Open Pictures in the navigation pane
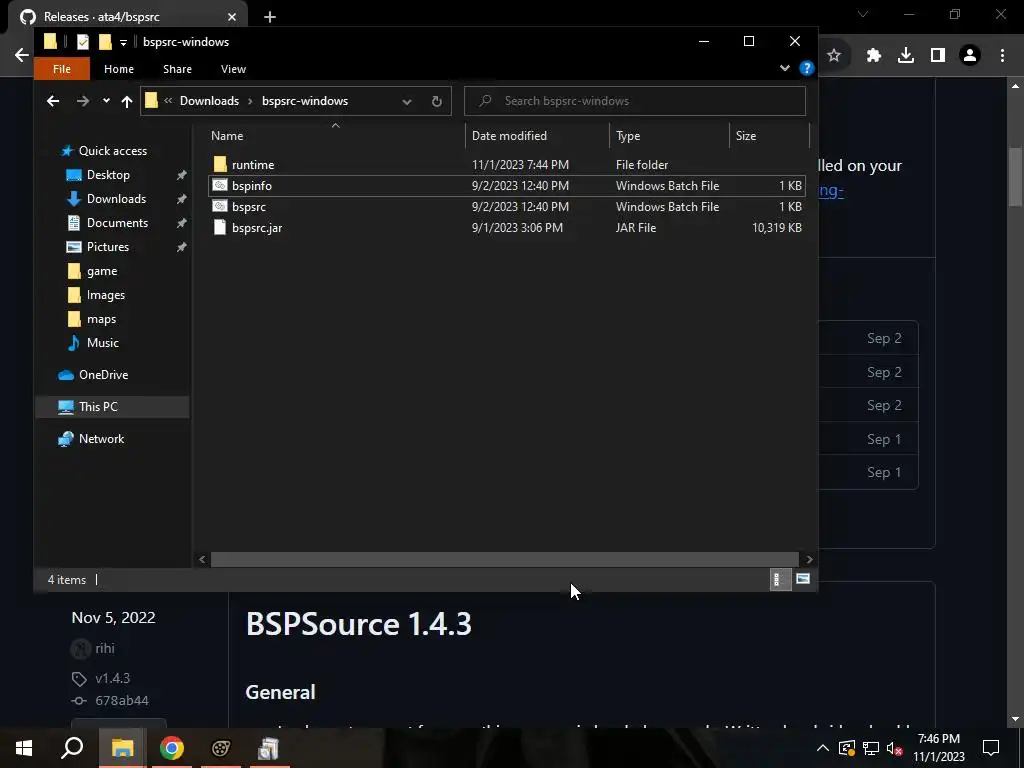 108,247
